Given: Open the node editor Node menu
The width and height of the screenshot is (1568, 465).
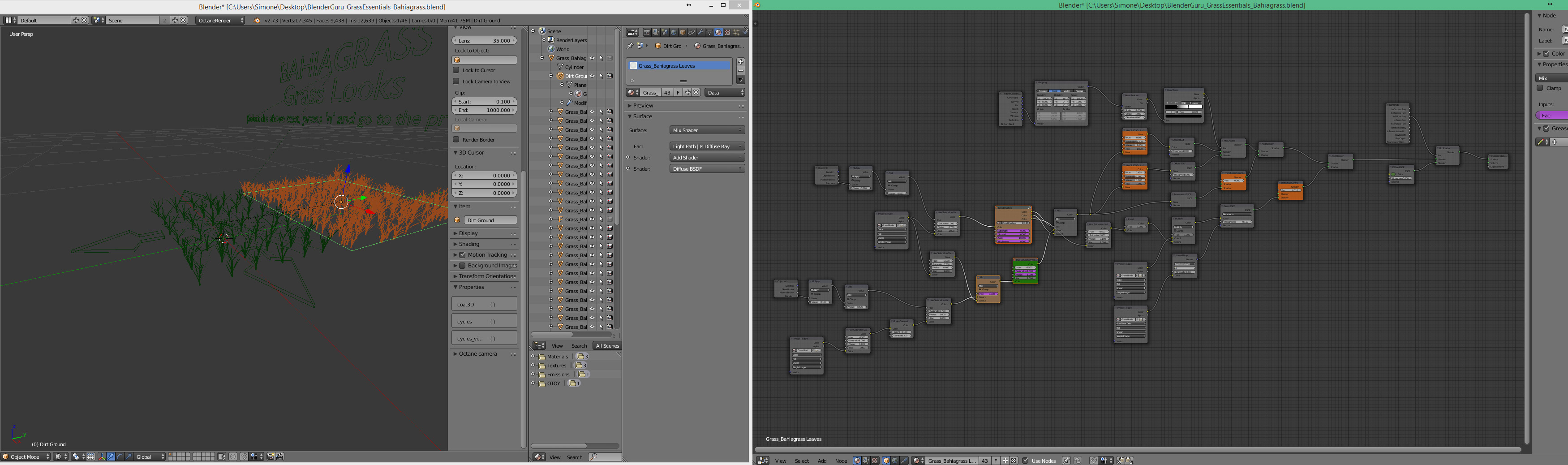Looking at the screenshot, I should pyautogui.click(x=841, y=461).
